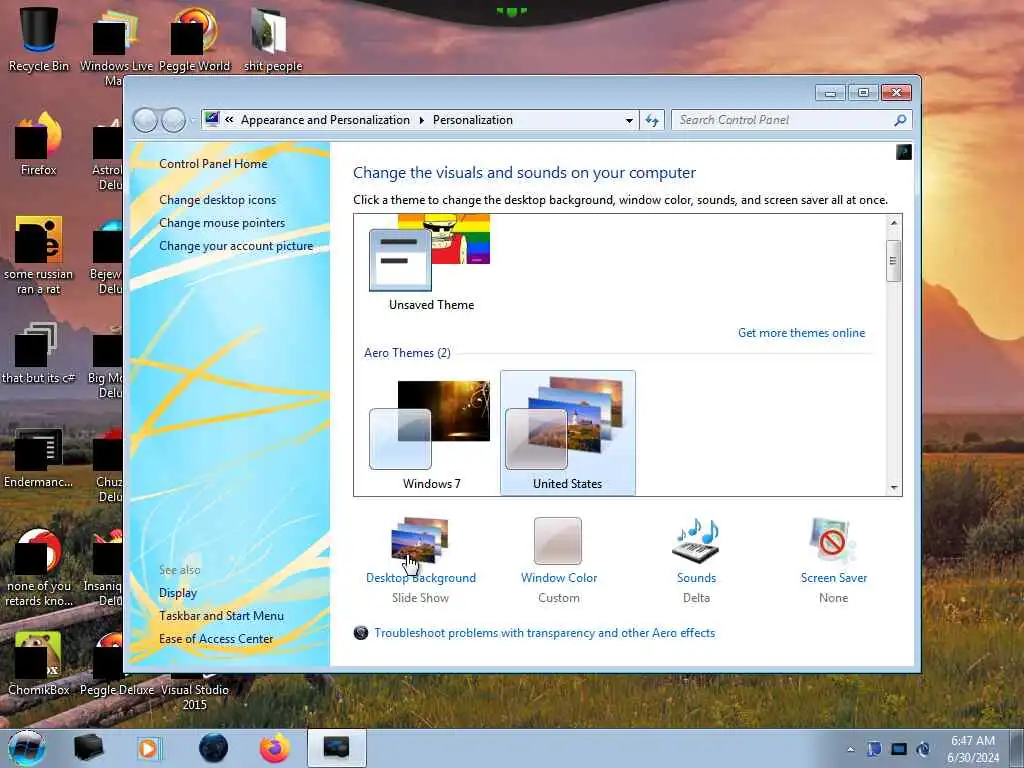Open Windows Media Player from taskbar
The height and width of the screenshot is (768, 1024).
(x=148, y=748)
